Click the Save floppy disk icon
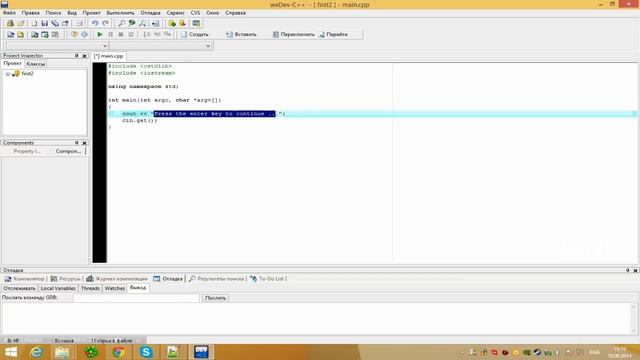The image size is (640, 360). 44,24
